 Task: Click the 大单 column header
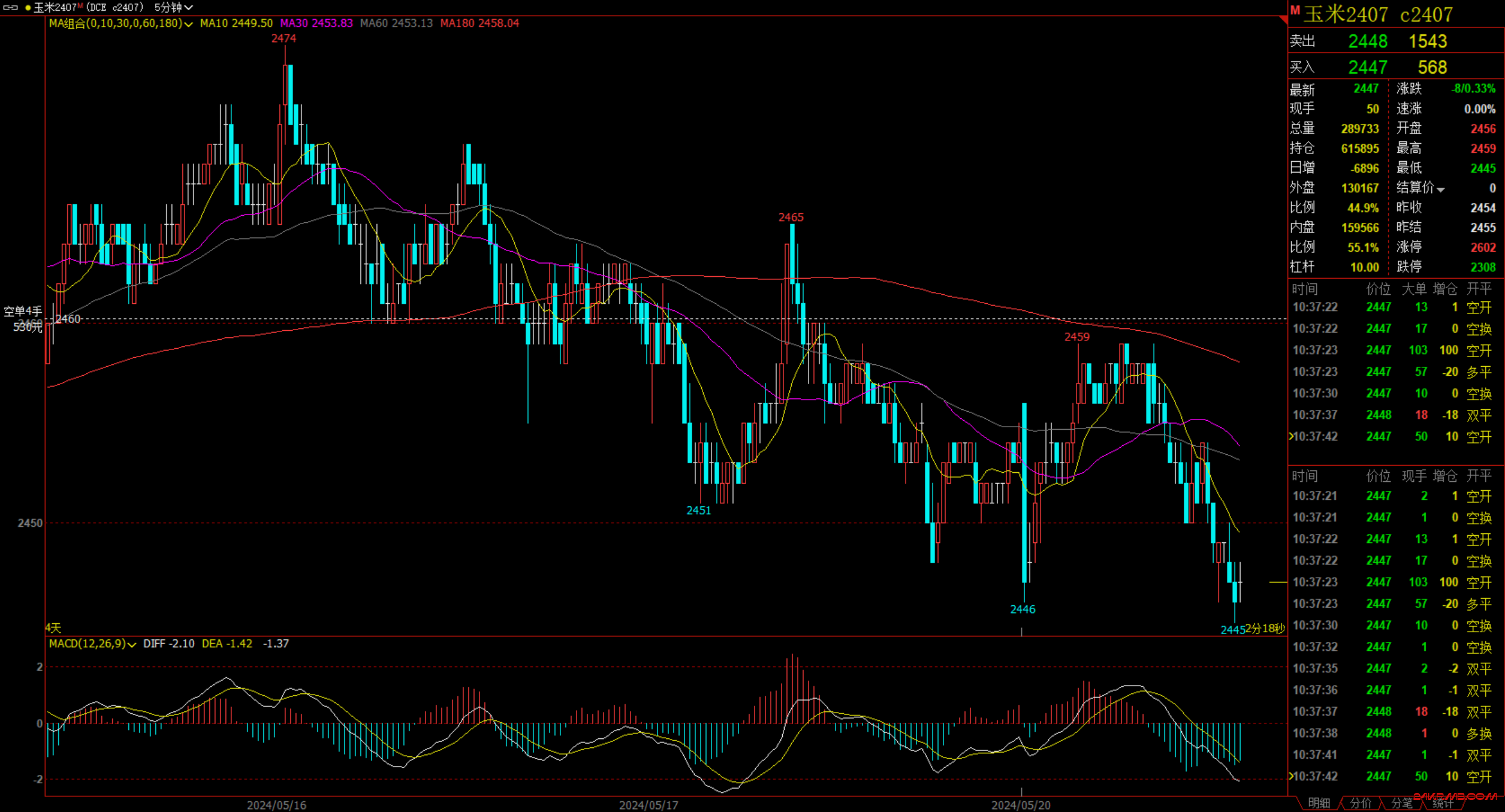pos(1414,289)
